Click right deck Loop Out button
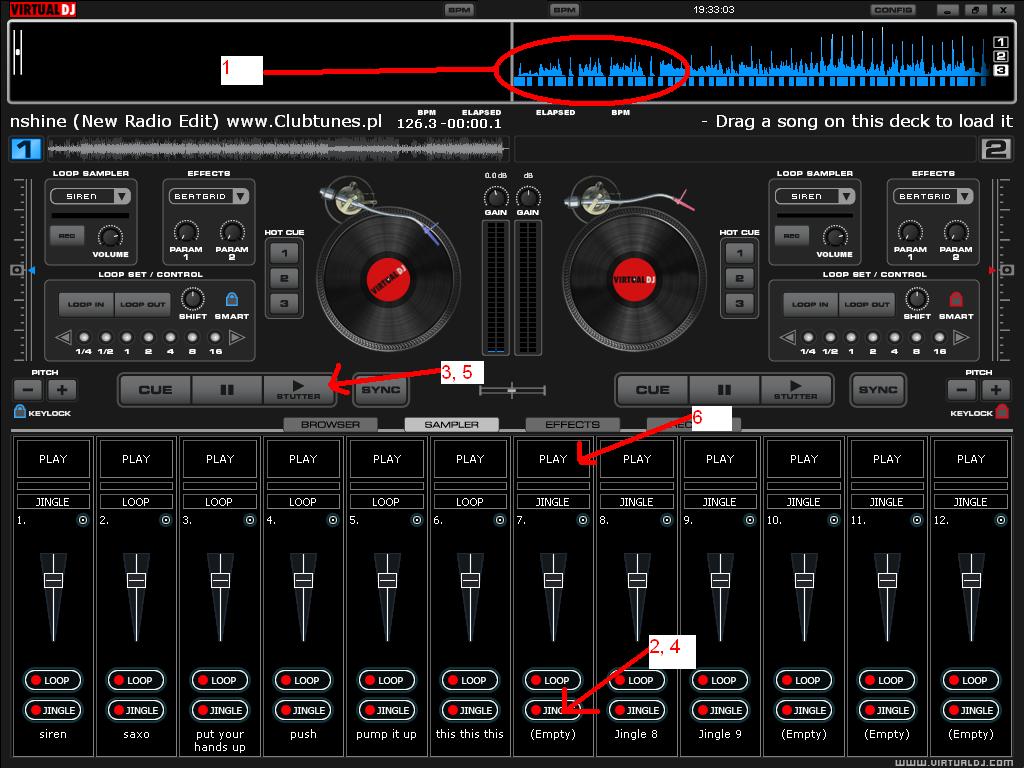1024x768 pixels. click(867, 304)
